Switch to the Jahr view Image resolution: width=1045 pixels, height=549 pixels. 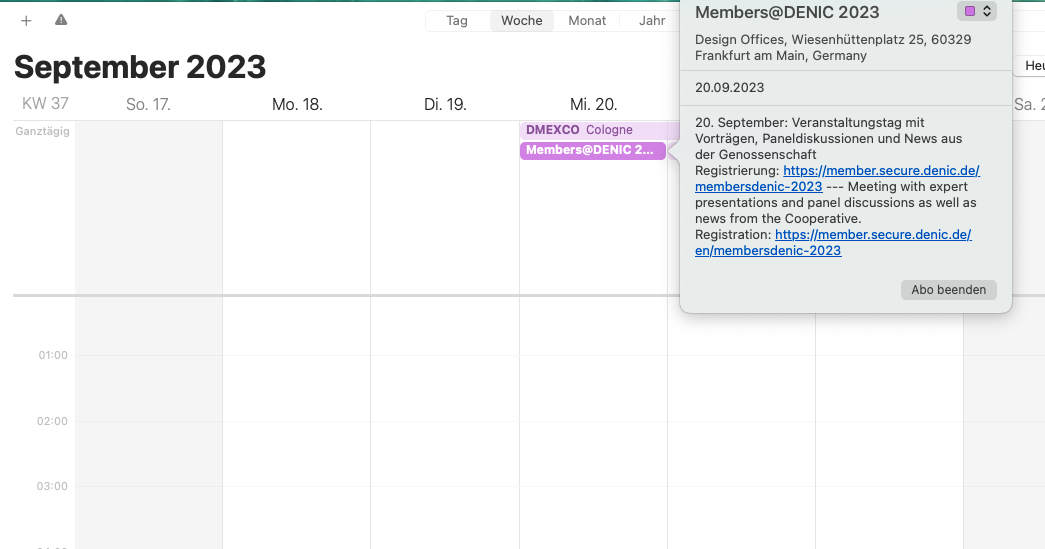[652, 21]
